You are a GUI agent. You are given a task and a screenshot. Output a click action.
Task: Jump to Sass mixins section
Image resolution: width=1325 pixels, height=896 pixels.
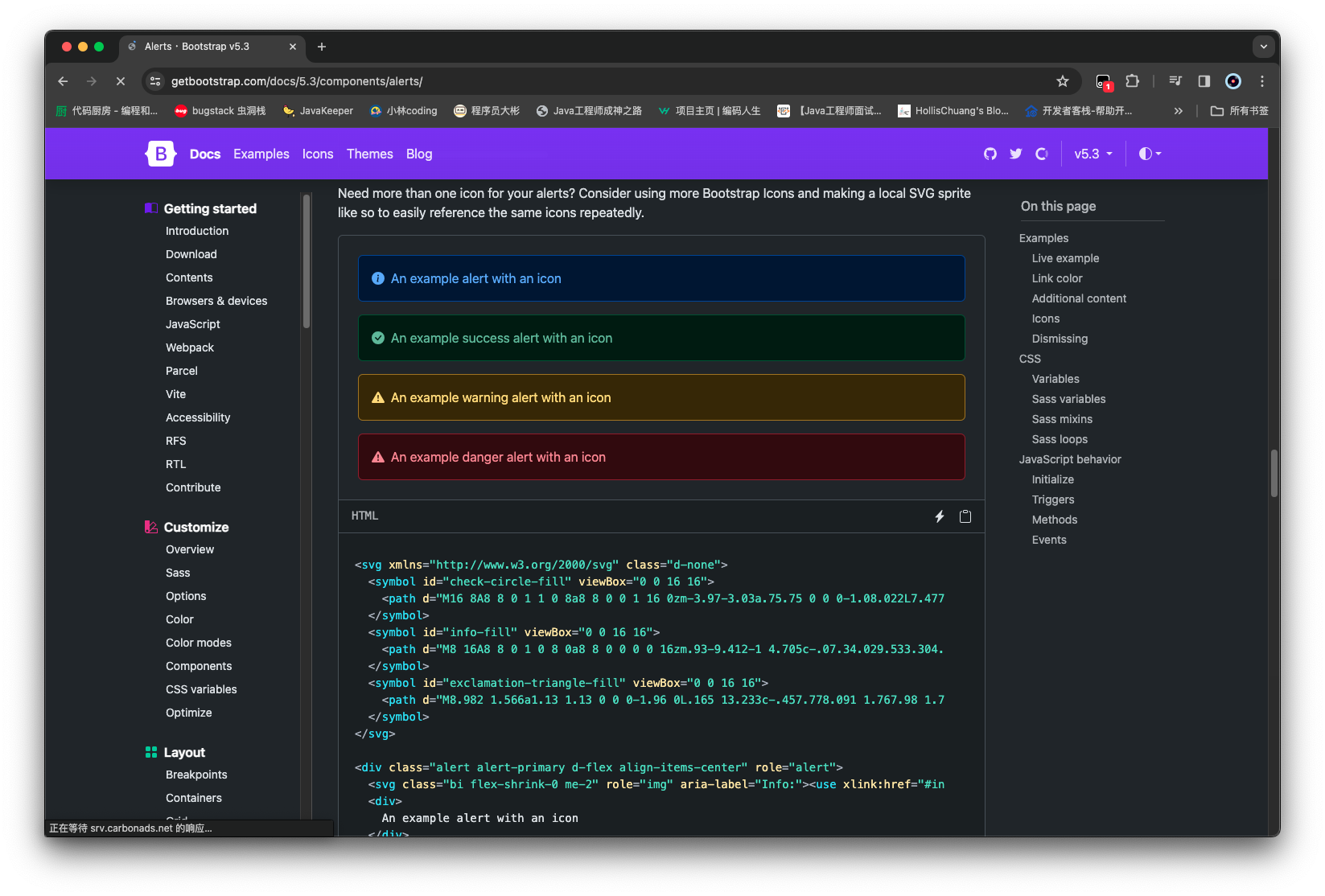tap(1062, 419)
